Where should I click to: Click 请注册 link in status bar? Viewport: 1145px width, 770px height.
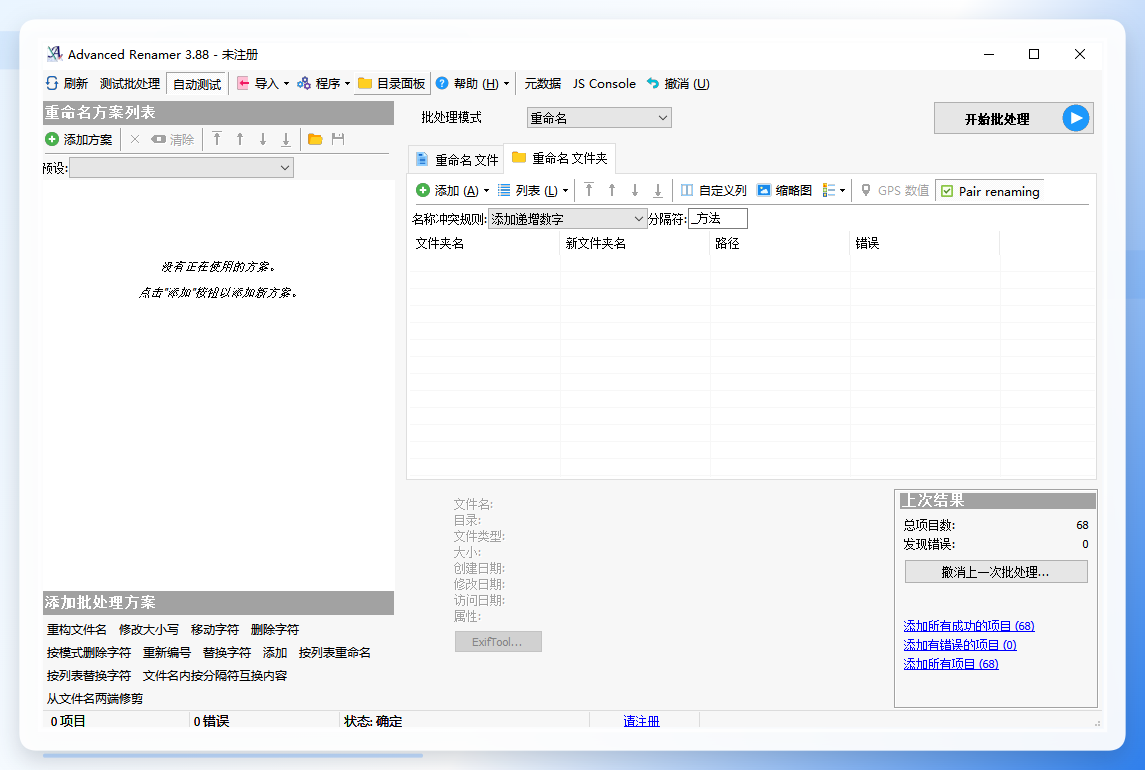tap(641, 722)
